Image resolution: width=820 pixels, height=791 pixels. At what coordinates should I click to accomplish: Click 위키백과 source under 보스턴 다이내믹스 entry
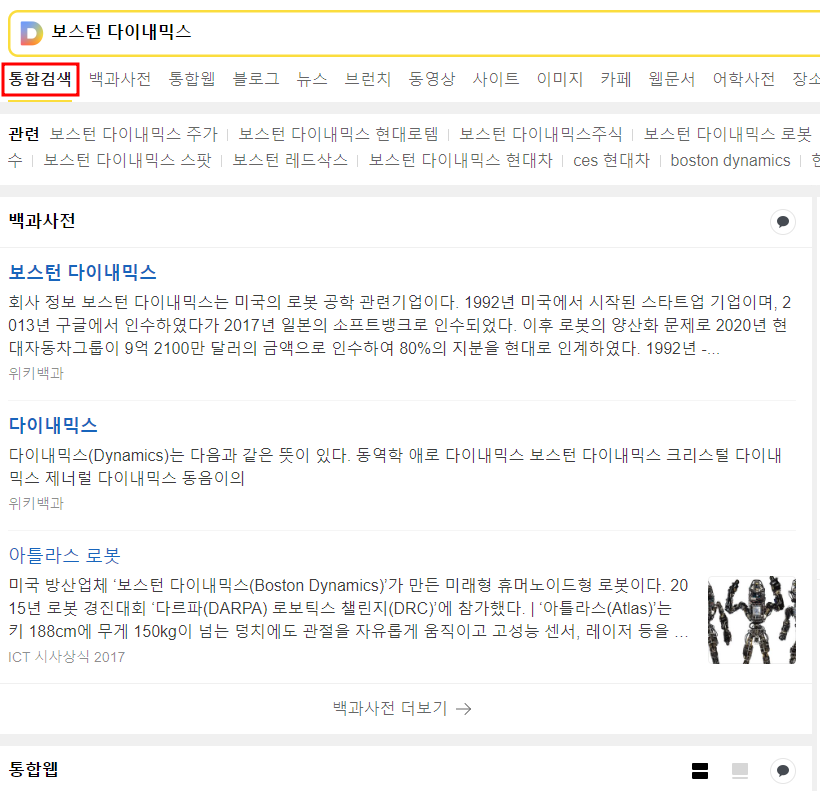point(36,373)
